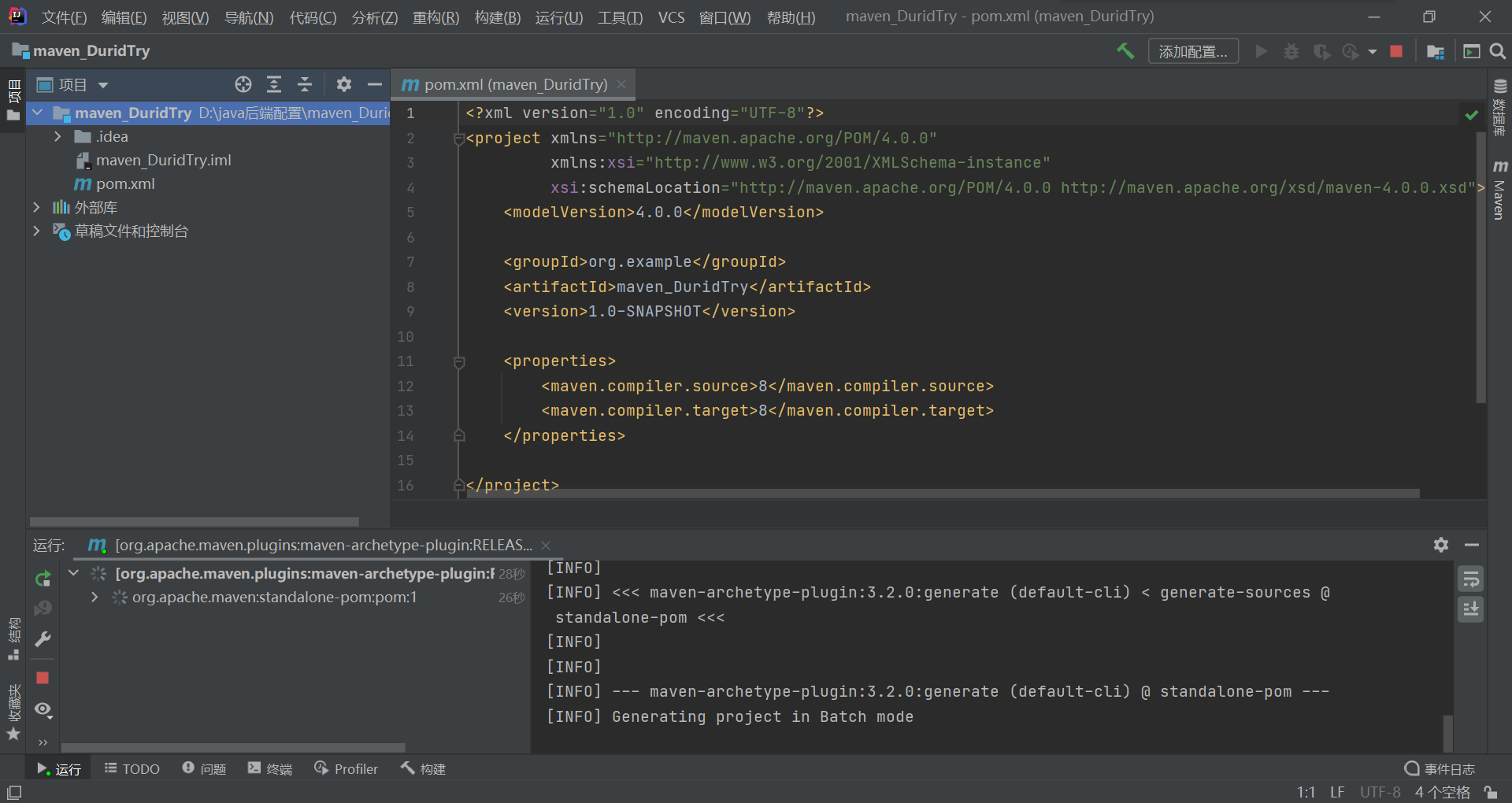This screenshot has height=803, width=1512.
Task: Open Maven run settings with the wrench icon
Action: point(43,639)
